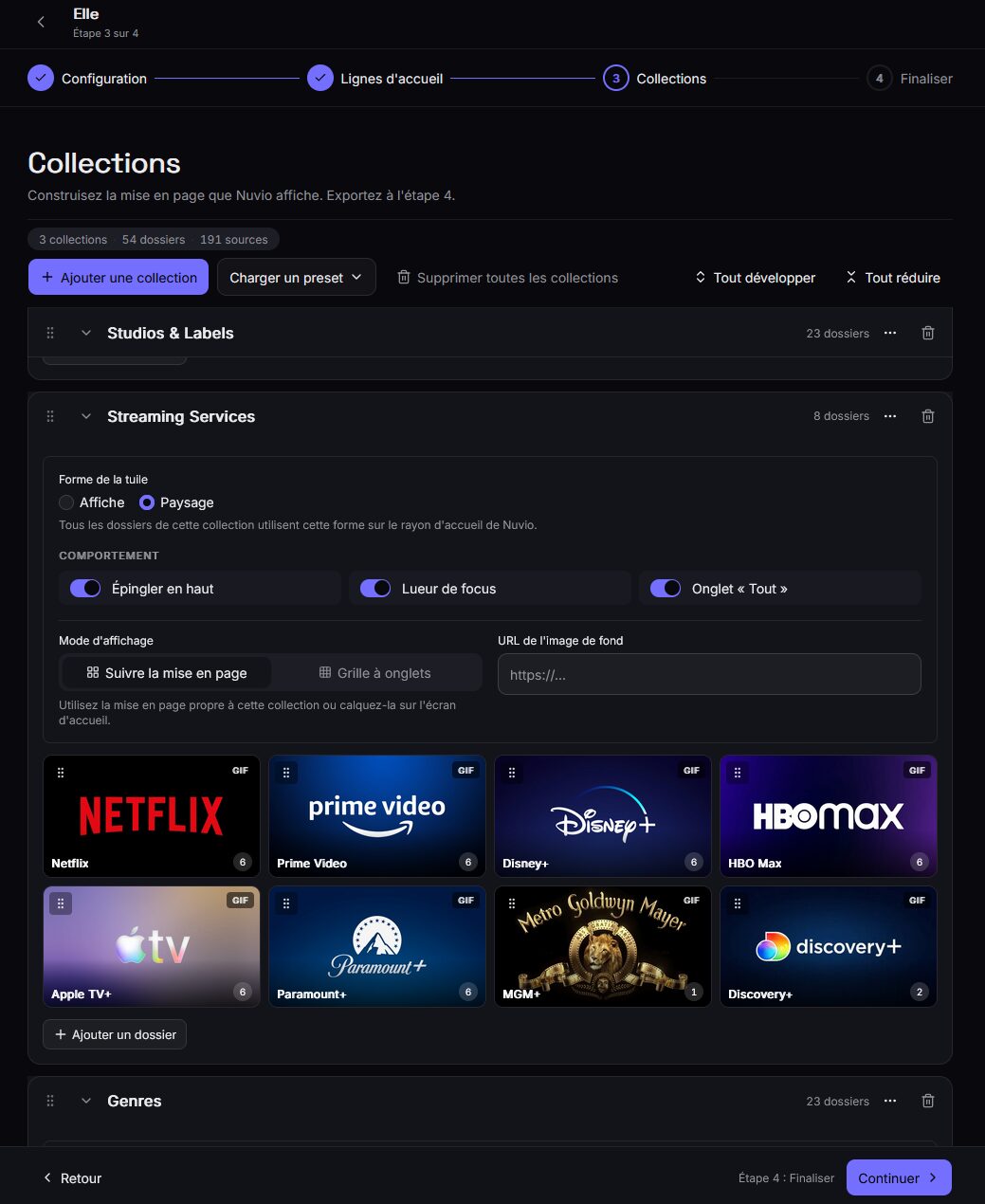Viewport: 985px width, 1204px height.
Task: Open more options for Studios & Labels
Action: coord(890,333)
